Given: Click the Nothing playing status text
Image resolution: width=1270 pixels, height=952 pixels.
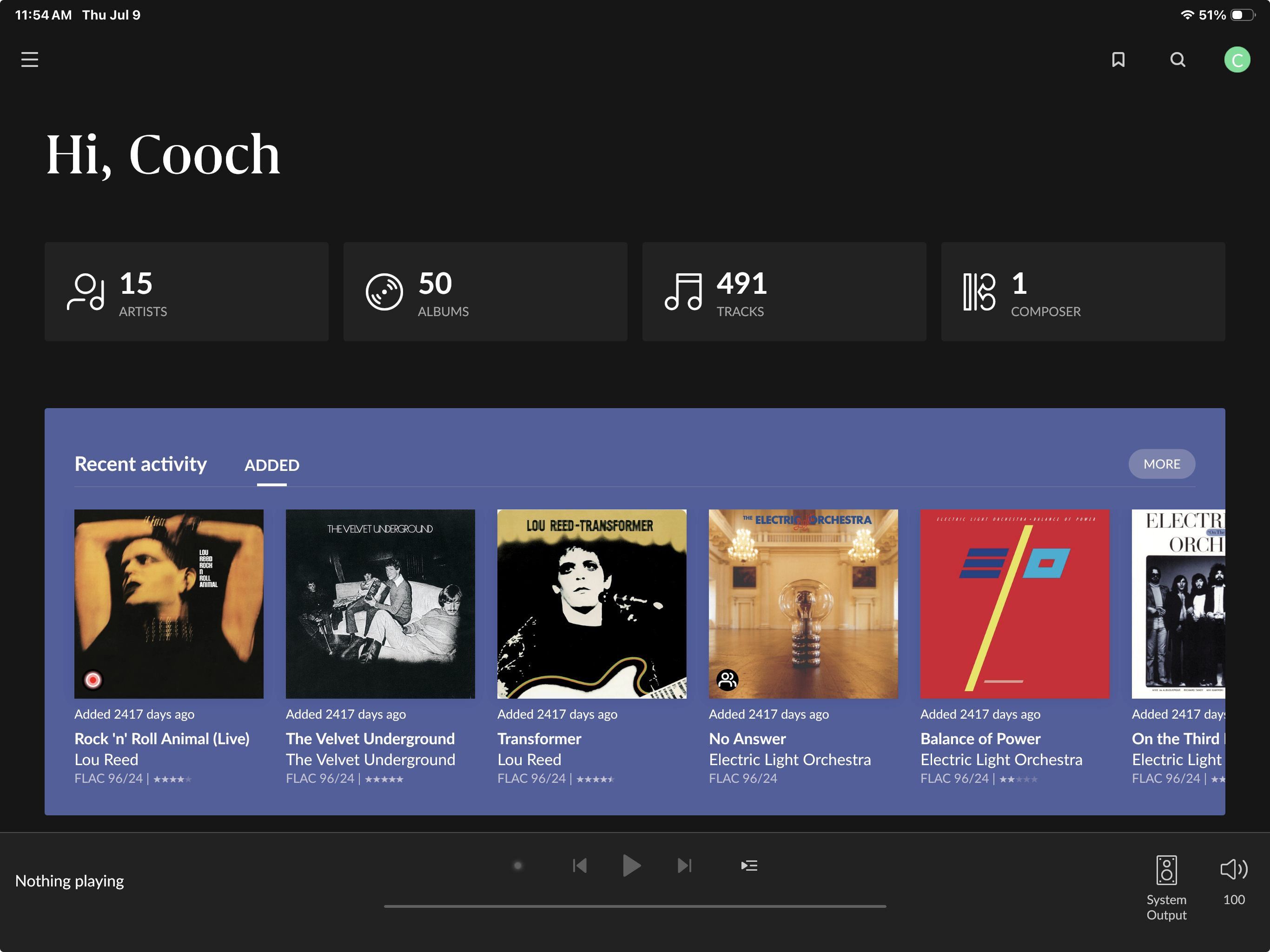Looking at the screenshot, I should (x=69, y=881).
